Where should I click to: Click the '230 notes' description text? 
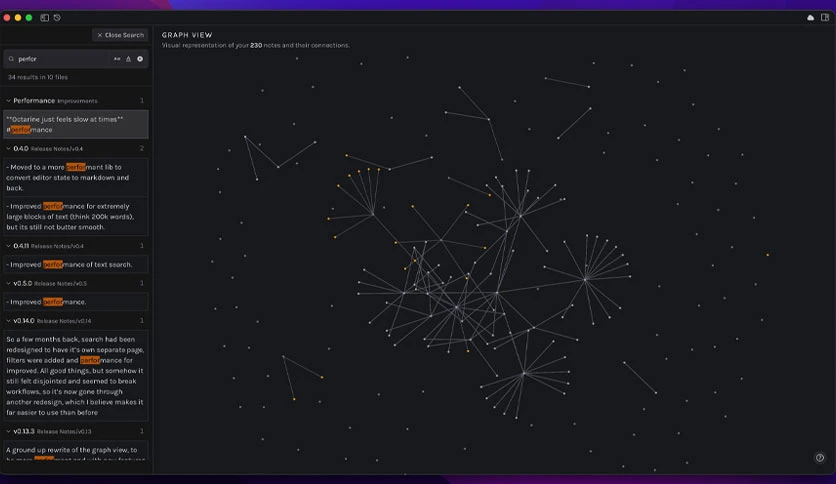tap(256, 45)
